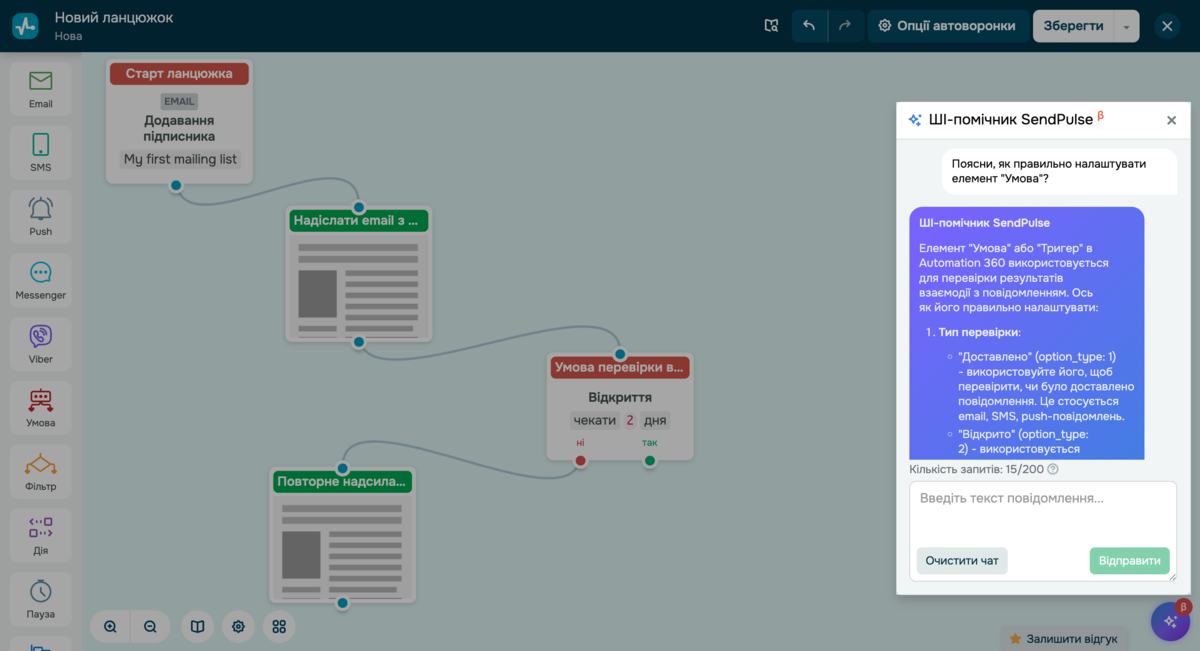The image size is (1200, 651).
Task: Select the SMS element in sidebar
Action: (x=41, y=153)
